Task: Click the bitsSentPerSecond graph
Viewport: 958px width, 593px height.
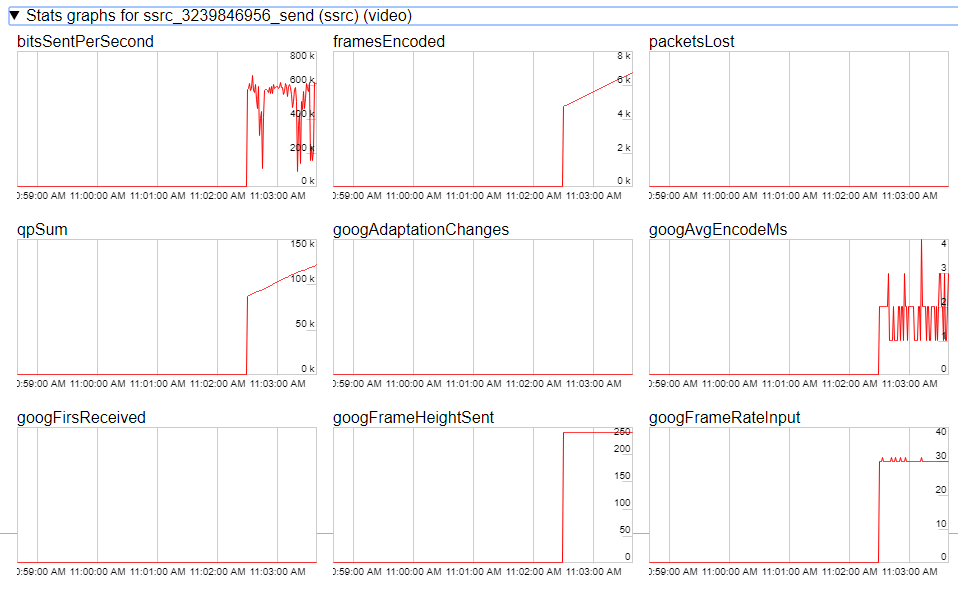Action: (x=167, y=120)
